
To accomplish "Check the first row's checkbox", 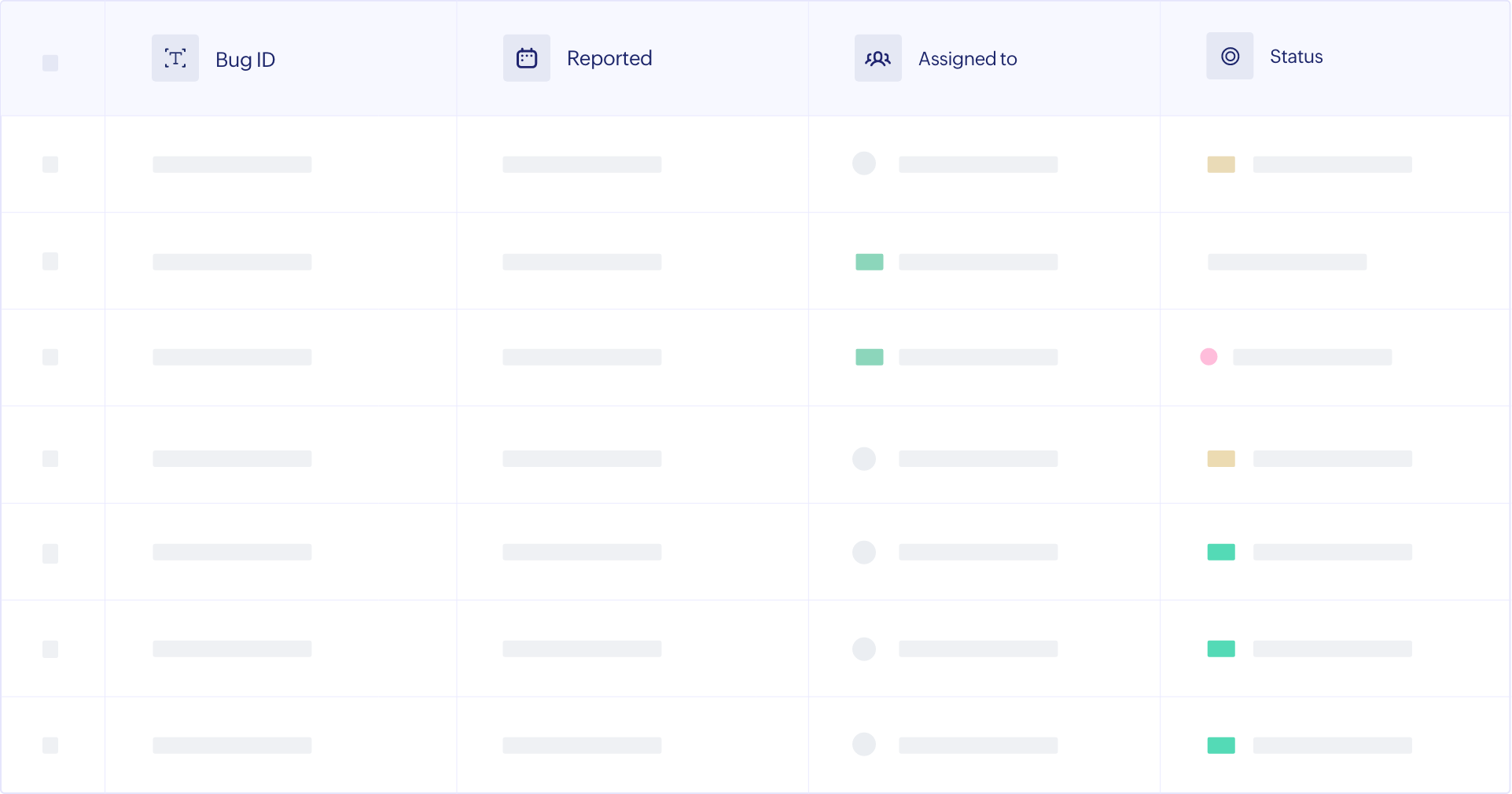I will point(50,164).
